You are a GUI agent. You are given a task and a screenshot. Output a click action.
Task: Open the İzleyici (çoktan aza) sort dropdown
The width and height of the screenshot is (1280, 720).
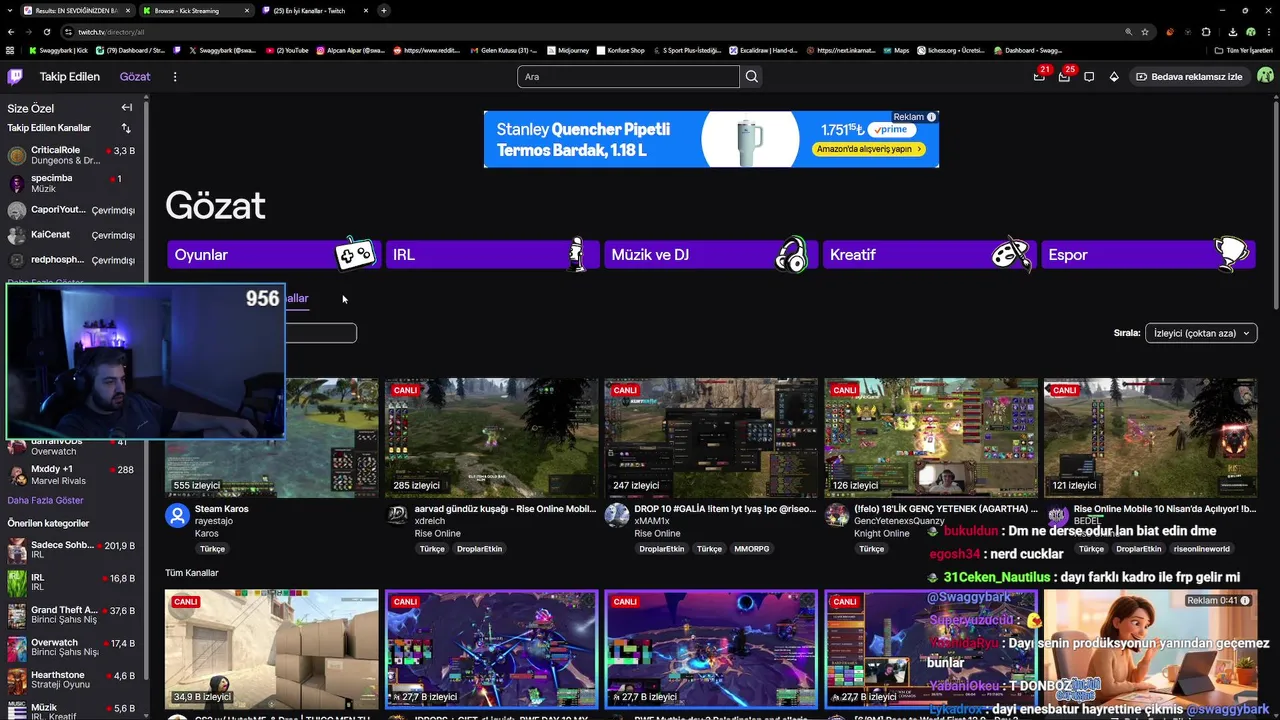tap(1200, 333)
